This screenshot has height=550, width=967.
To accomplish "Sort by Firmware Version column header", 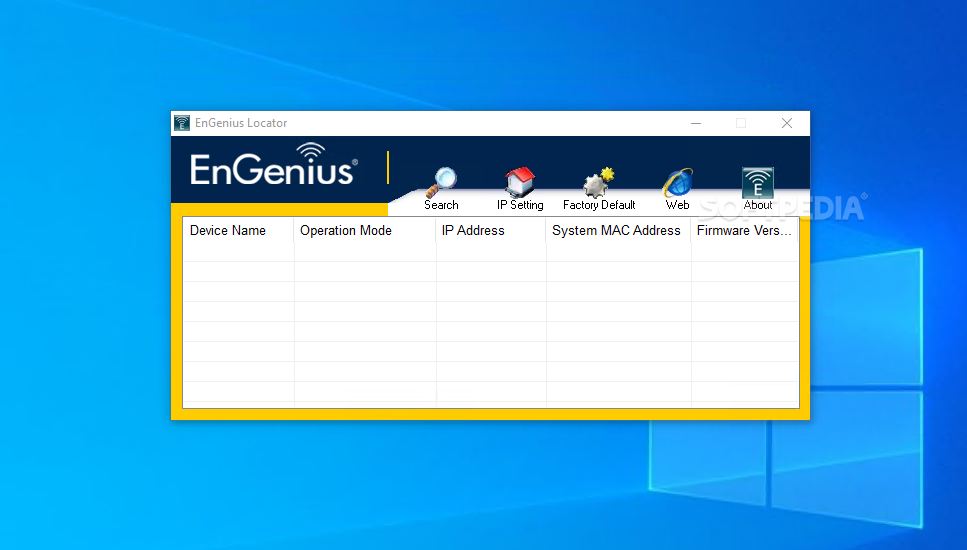I will pyautogui.click(x=744, y=231).
